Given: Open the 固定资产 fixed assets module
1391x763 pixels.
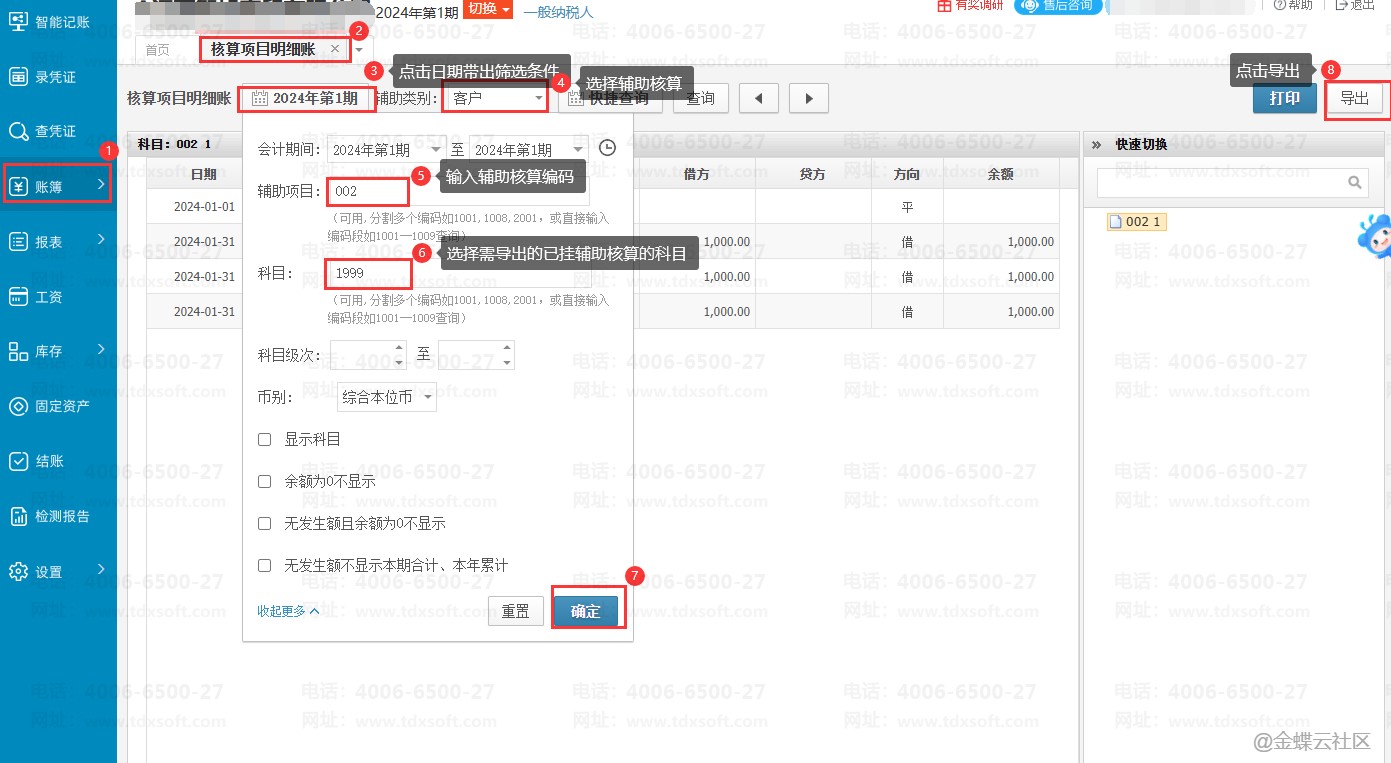Looking at the screenshot, I should click(18, 406).
